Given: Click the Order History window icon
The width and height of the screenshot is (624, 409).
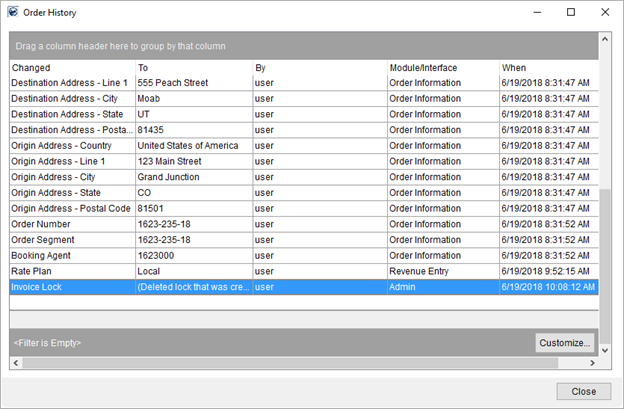Looking at the screenshot, I should 12,13.
